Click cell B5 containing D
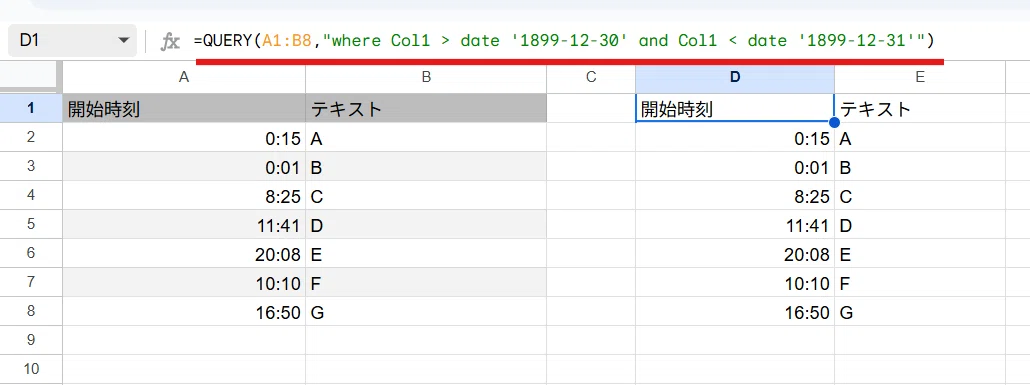This screenshot has height=385, width=1030. pos(426,225)
